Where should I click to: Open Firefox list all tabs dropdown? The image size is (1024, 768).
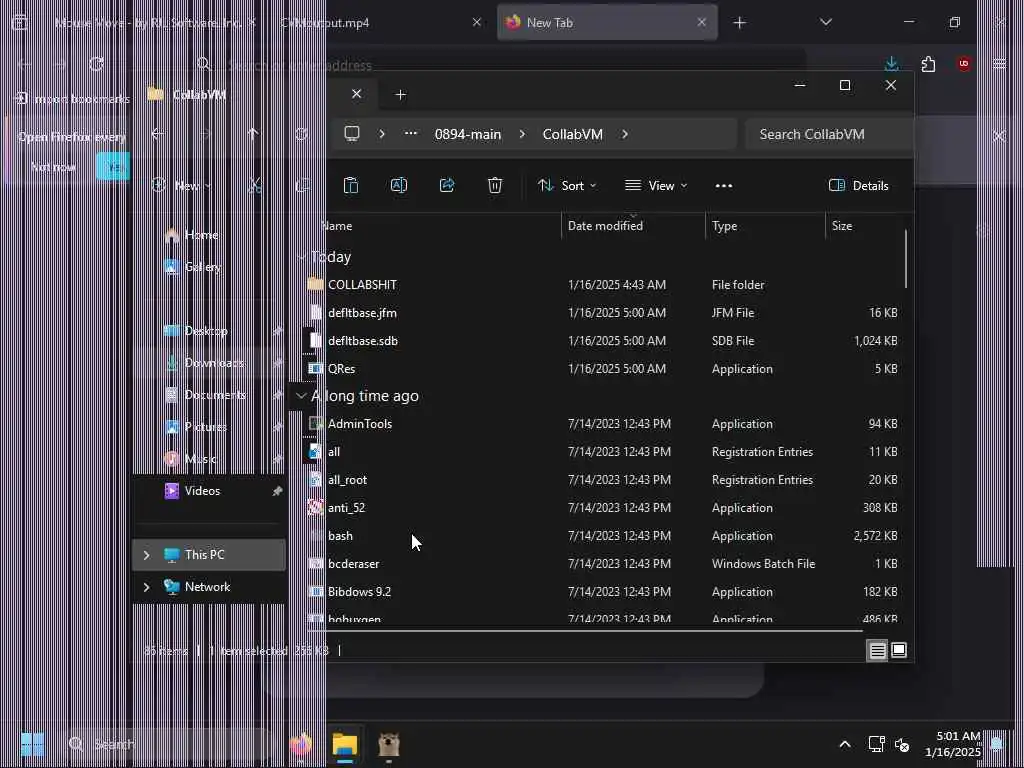click(x=826, y=22)
